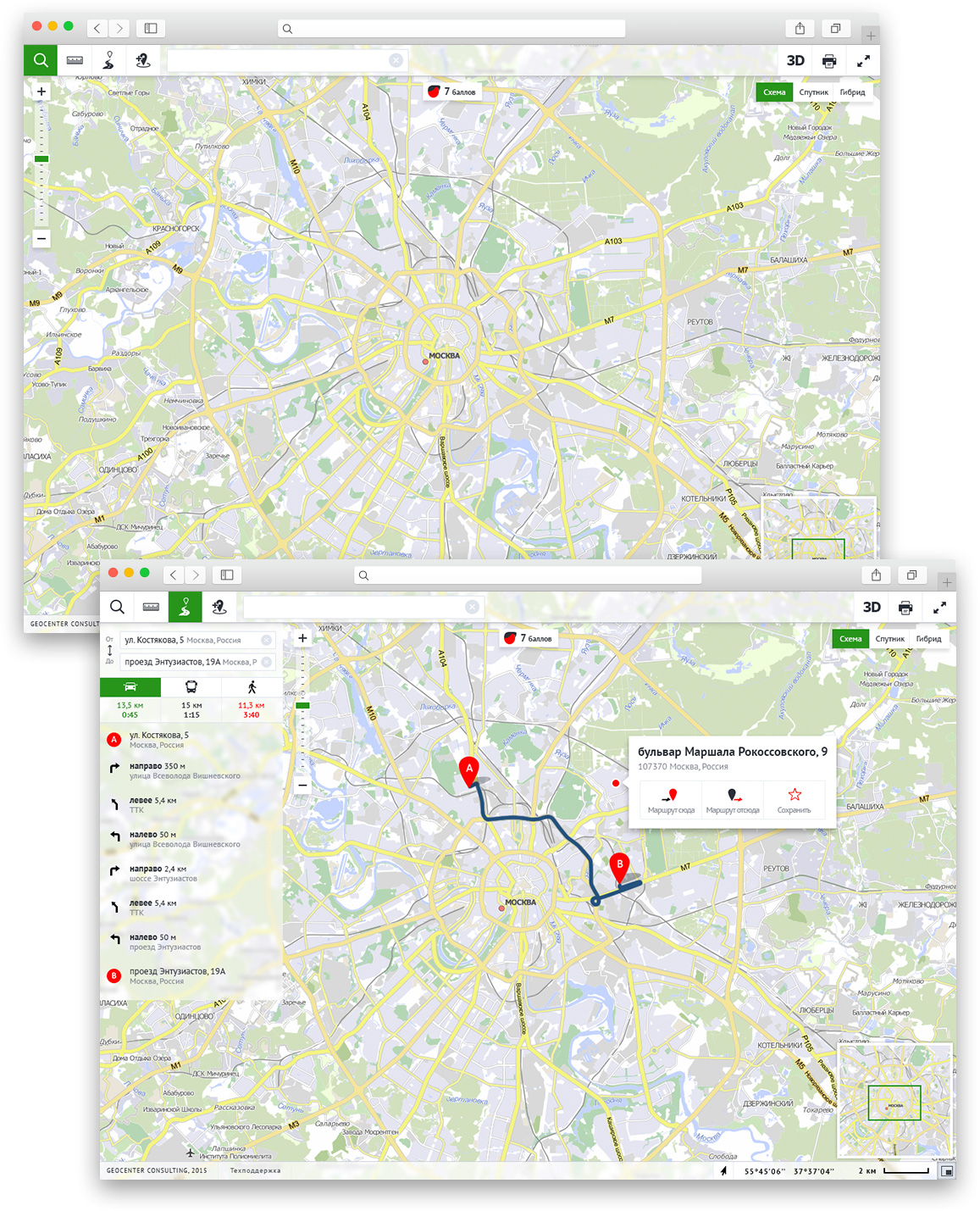Toggle minimap icon in status bar
980x1211 pixels.
tap(947, 1170)
